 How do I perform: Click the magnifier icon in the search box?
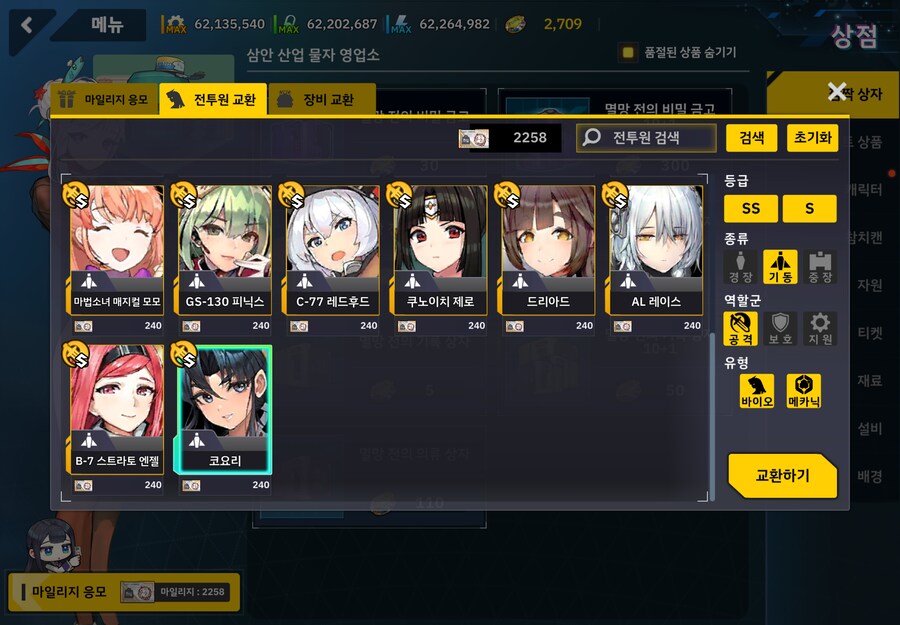tap(591, 137)
